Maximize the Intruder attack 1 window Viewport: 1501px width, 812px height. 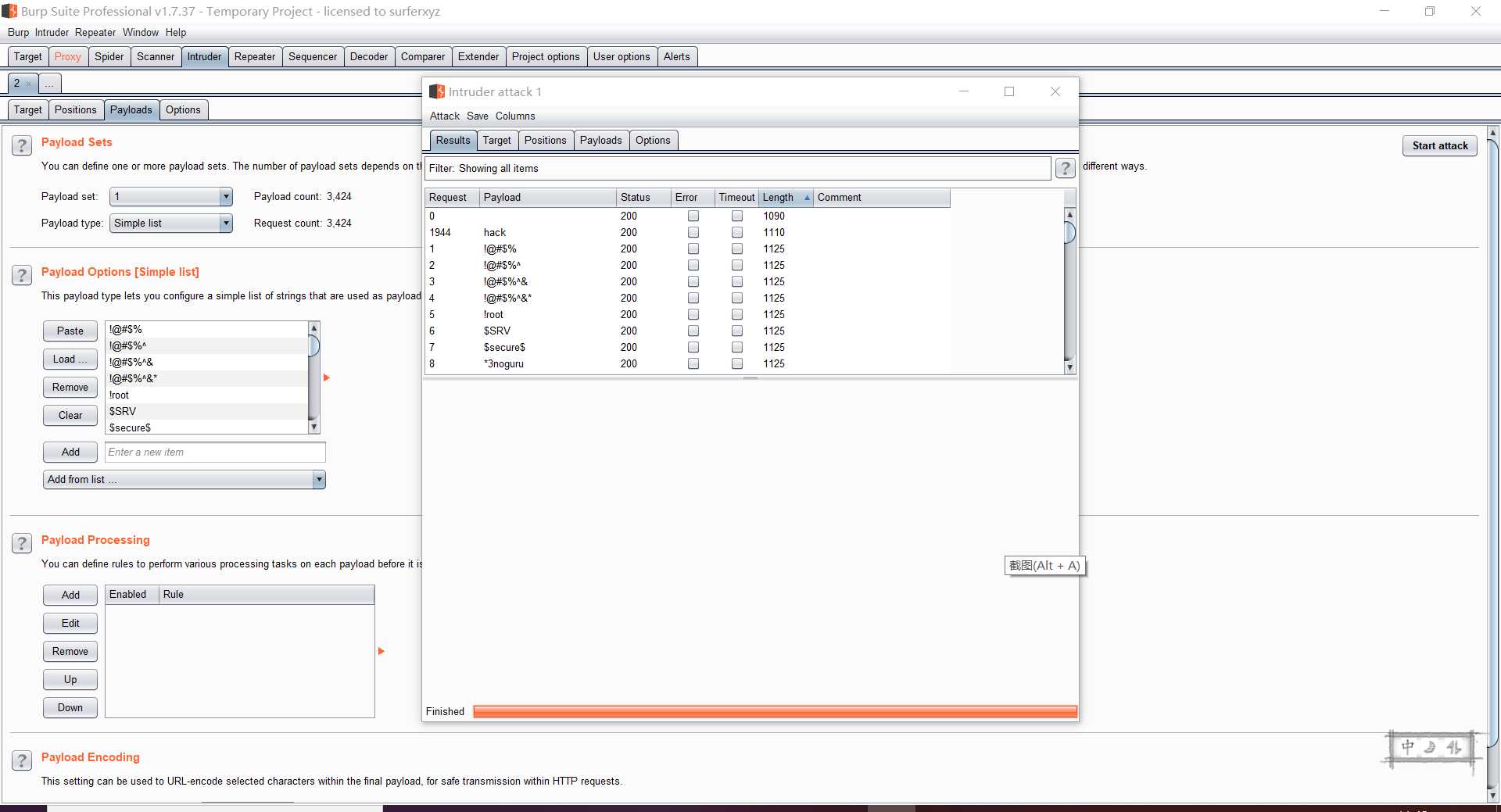1009,91
